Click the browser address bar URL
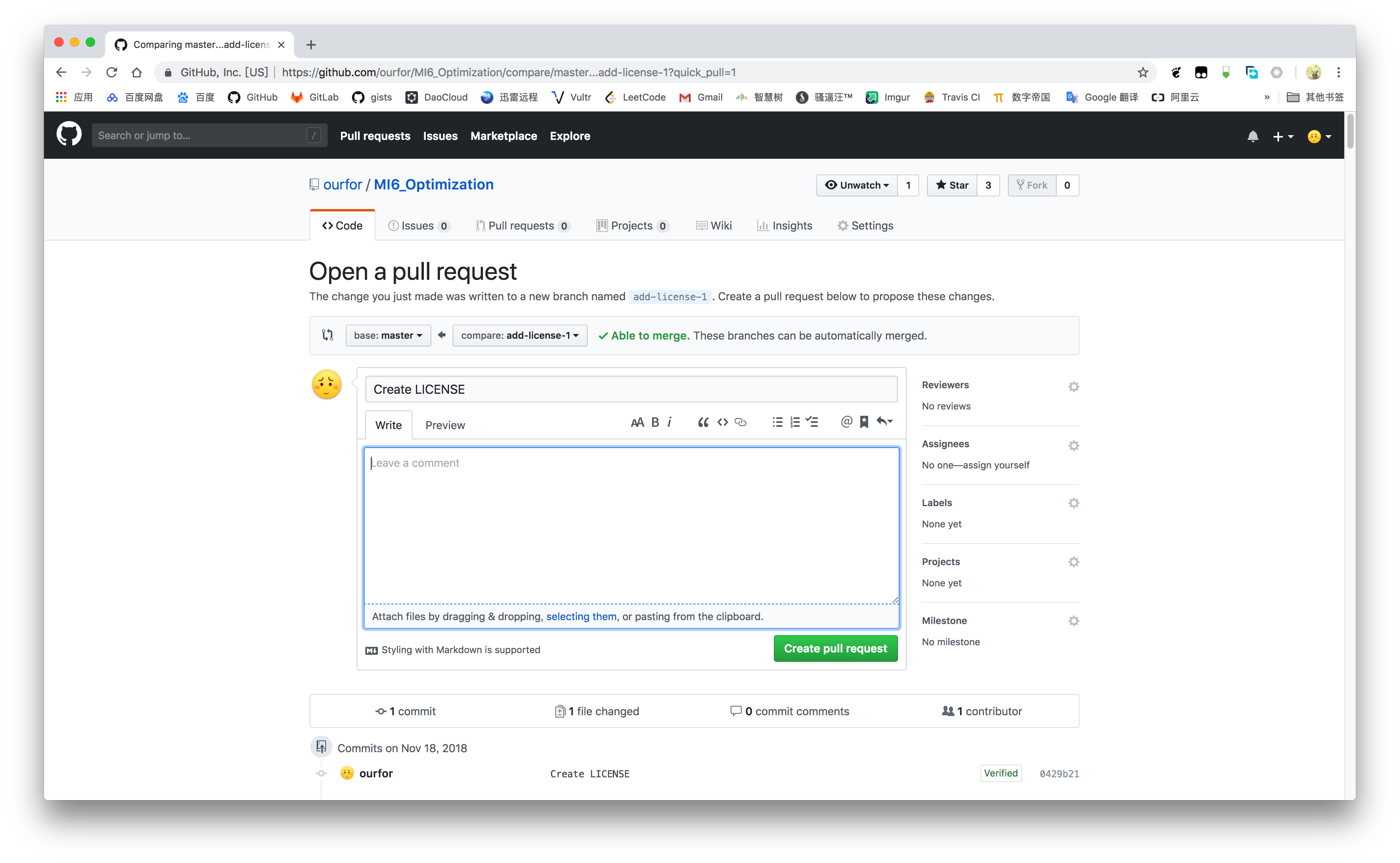This screenshot has height=863, width=1400. point(508,72)
